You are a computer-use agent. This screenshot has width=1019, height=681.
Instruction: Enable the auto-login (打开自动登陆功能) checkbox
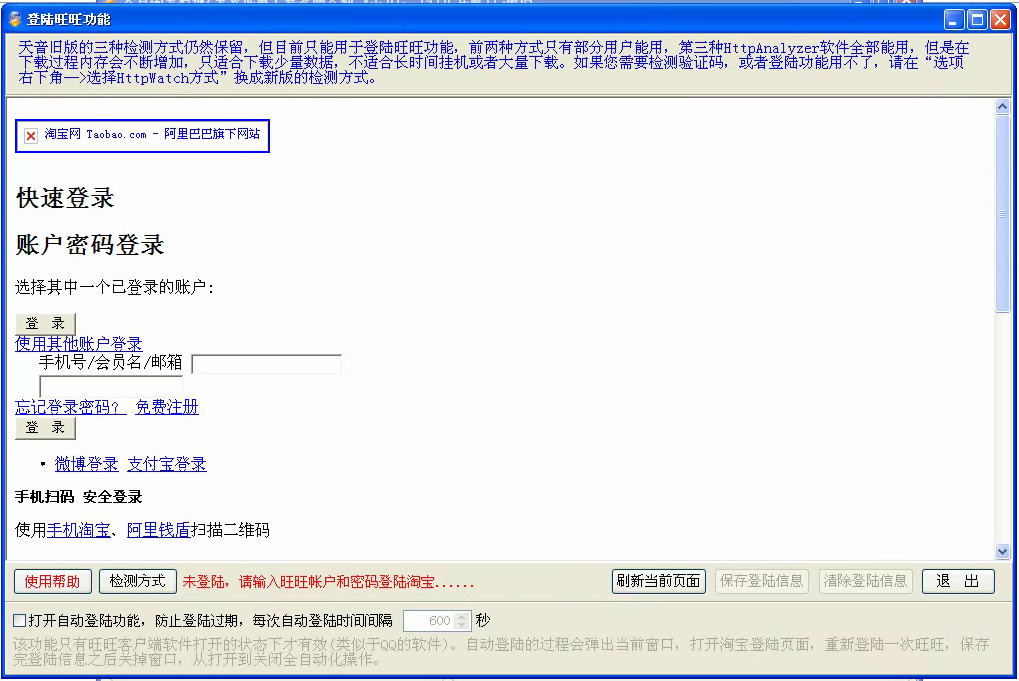(20, 620)
